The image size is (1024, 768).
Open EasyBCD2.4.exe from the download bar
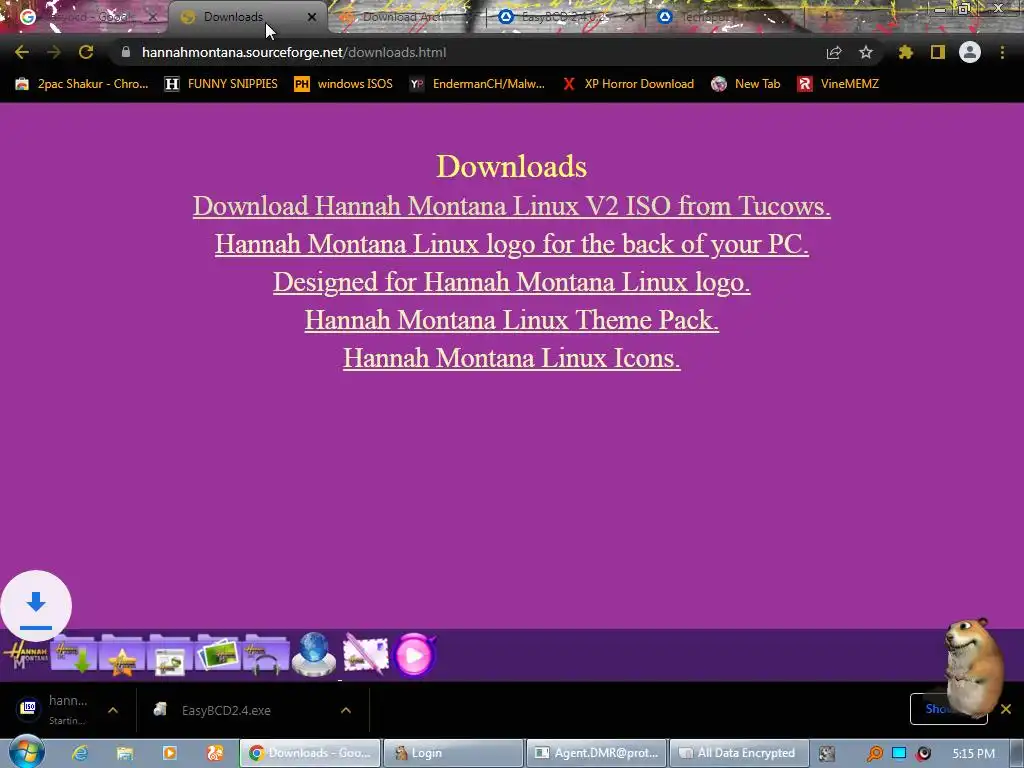(x=226, y=710)
